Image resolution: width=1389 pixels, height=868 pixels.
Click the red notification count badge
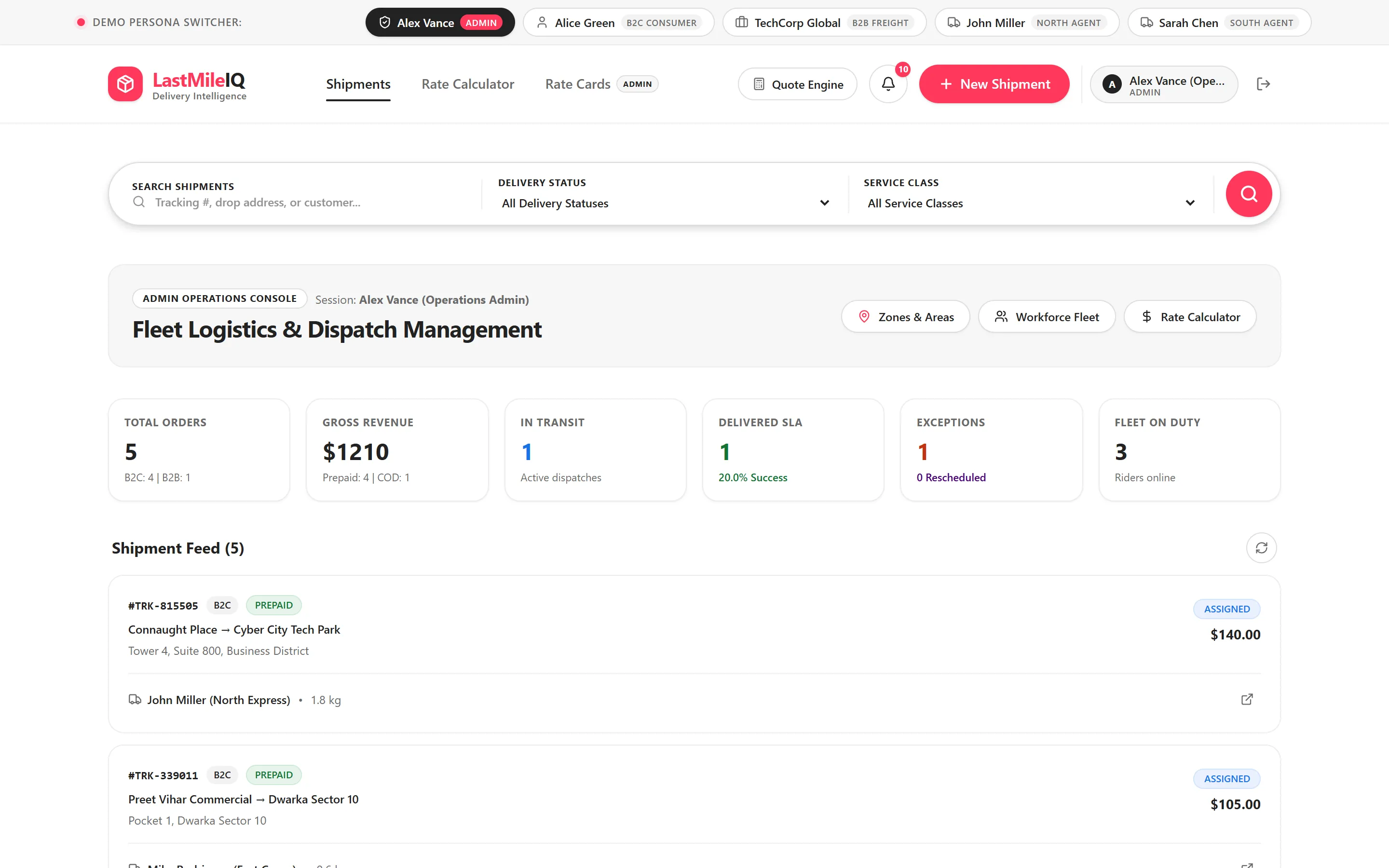click(903, 69)
